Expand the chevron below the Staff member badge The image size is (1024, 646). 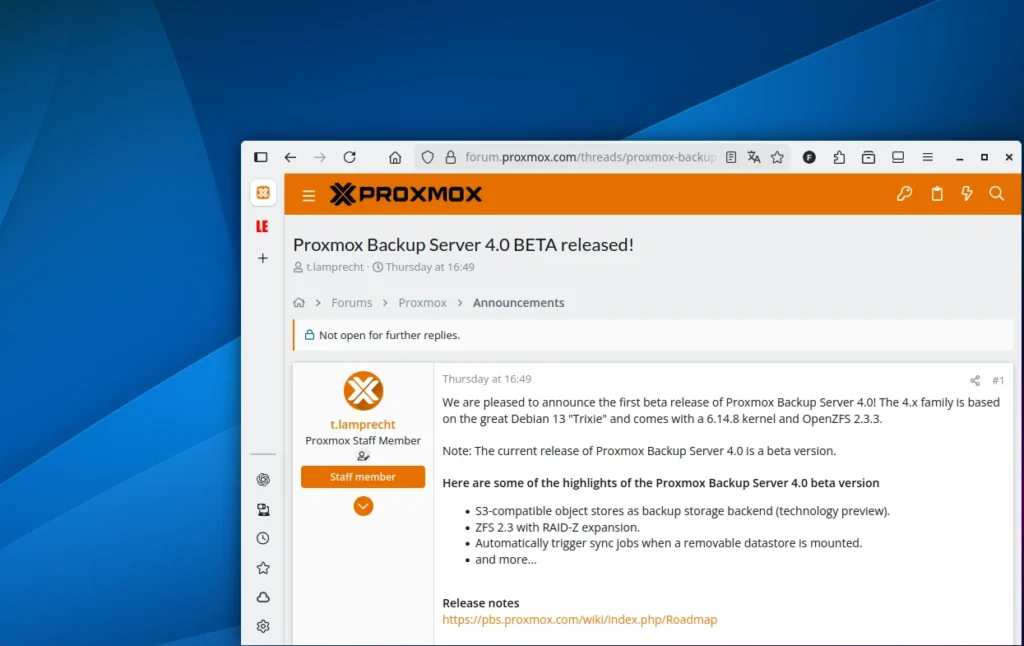pyautogui.click(x=362, y=506)
